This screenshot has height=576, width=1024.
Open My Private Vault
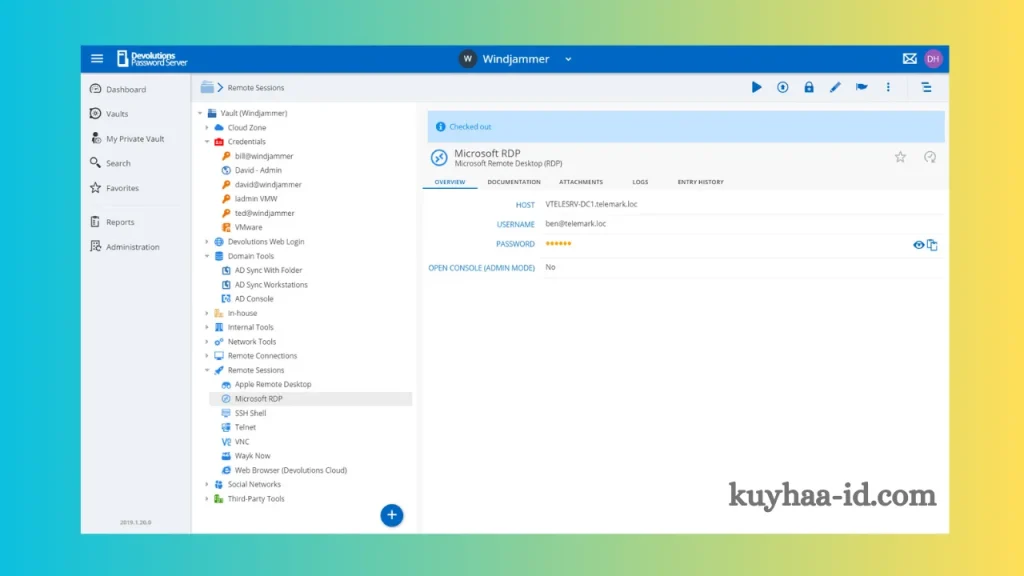pos(135,138)
